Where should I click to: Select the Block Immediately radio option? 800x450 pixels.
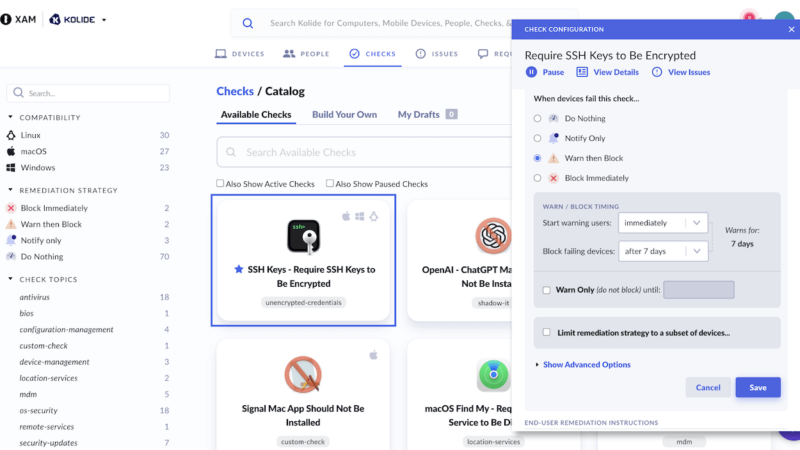point(537,178)
